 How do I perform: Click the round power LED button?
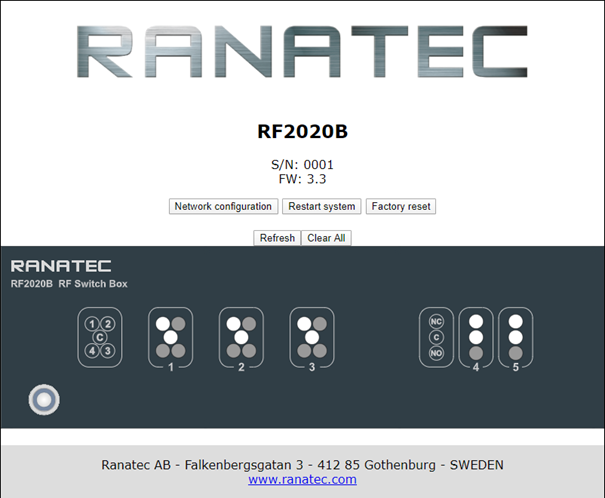point(44,400)
